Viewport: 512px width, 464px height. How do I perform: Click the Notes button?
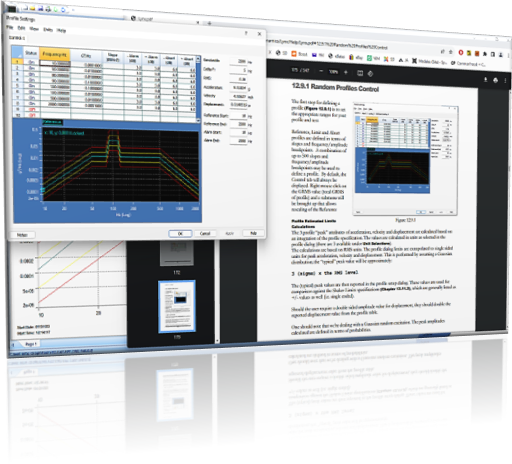(22, 235)
